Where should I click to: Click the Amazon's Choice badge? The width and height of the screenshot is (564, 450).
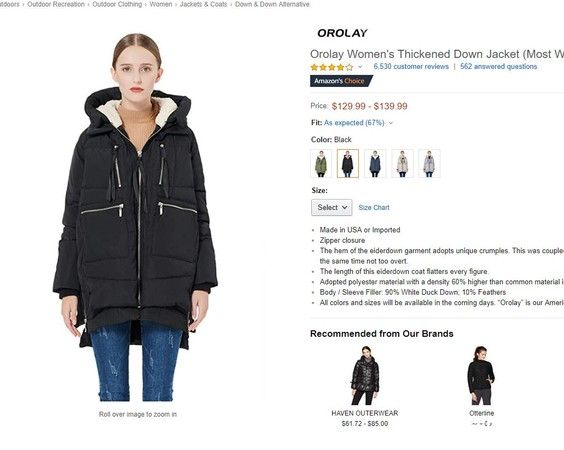[x=341, y=81]
